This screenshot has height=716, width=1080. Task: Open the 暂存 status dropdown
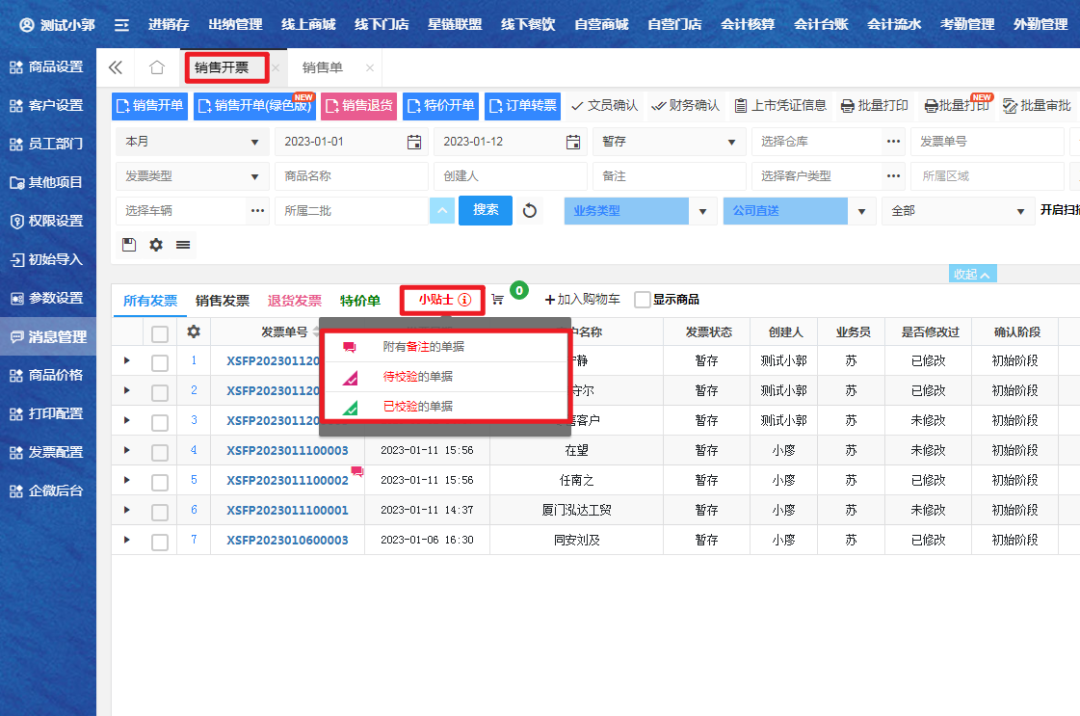tap(666, 142)
